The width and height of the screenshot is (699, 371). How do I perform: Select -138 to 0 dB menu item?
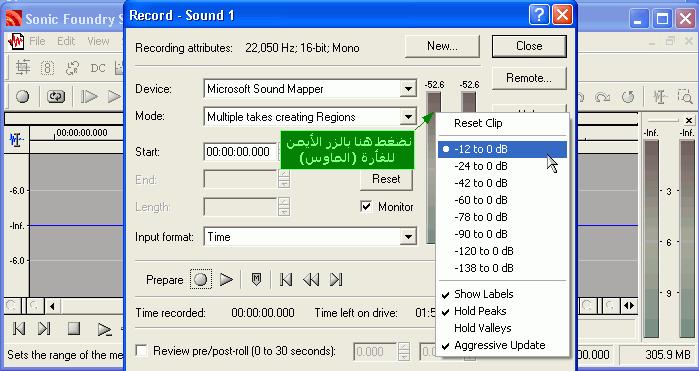coord(502,268)
